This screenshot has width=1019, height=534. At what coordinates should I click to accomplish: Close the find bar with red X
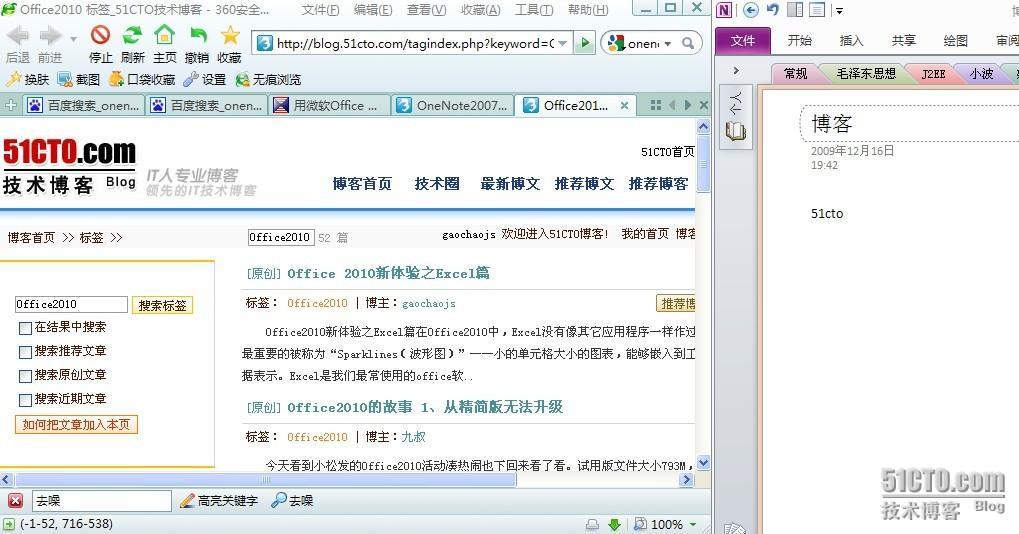coord(15,500)
